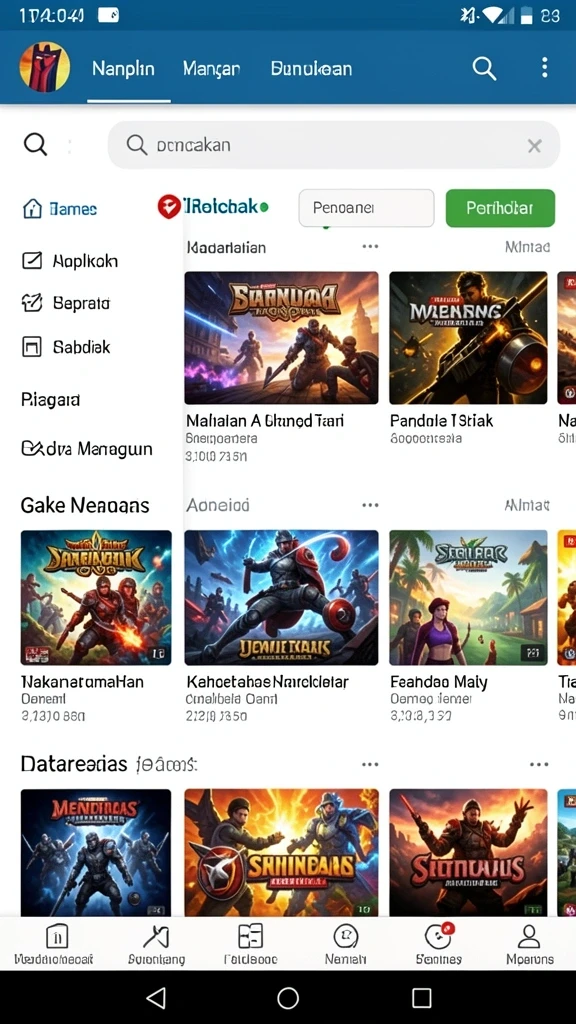
Task: Tap the NakanatamaHan title
Action: click(82, 682)
